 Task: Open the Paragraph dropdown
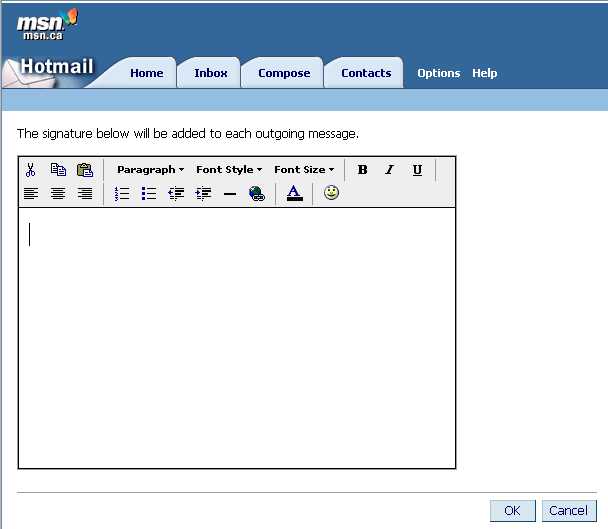coord(150,169)
